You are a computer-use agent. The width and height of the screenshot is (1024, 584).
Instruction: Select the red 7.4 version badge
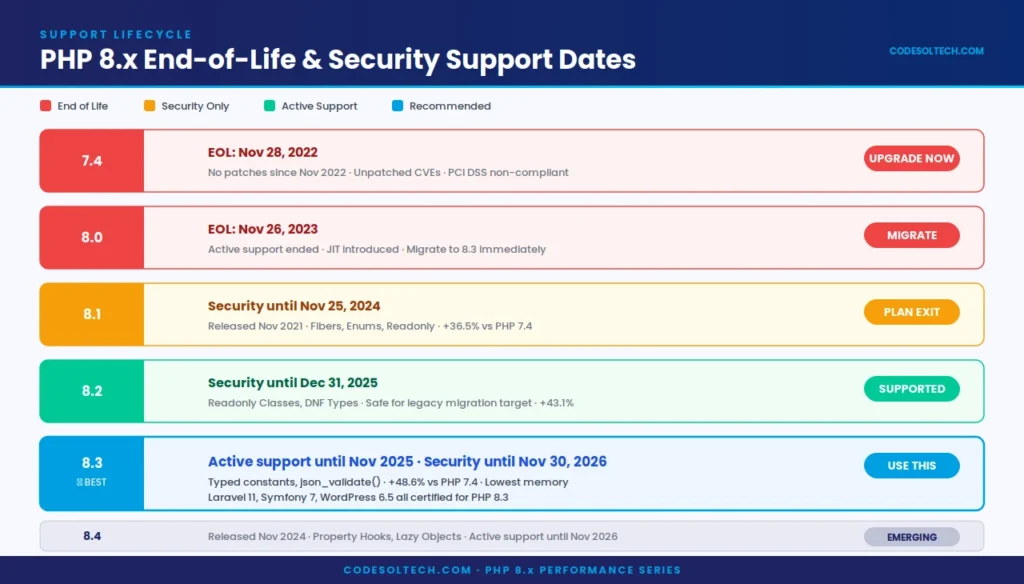coord(92,160)
